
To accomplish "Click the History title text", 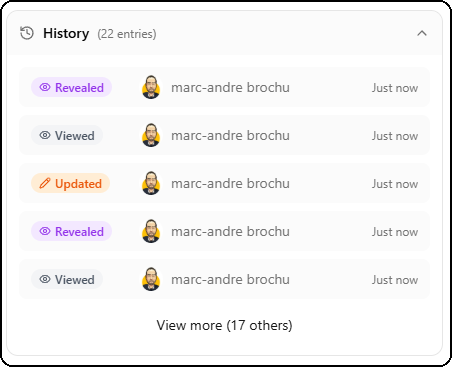I will tap(66, 34).
